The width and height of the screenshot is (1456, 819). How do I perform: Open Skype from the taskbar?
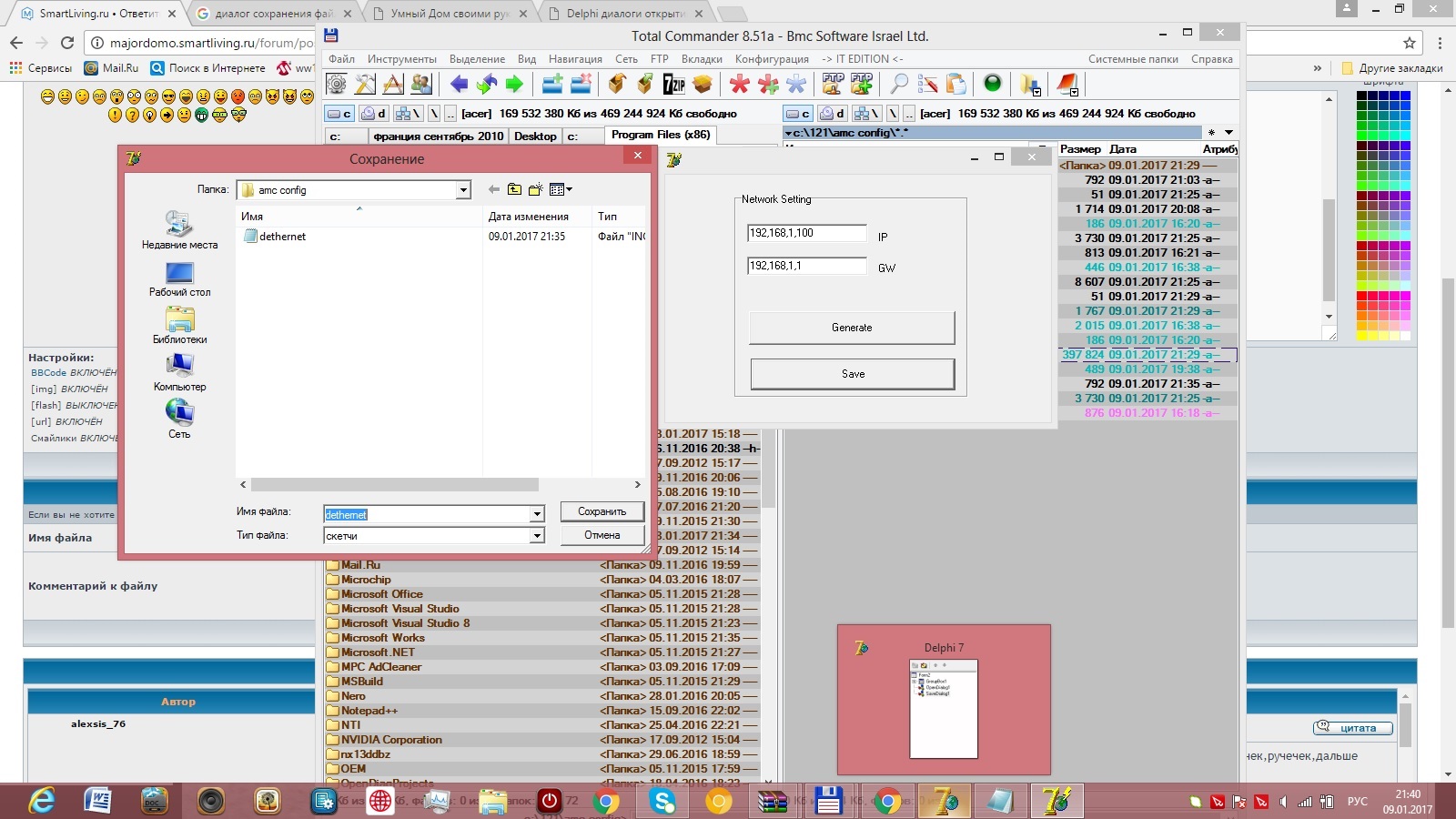[663, 801]
